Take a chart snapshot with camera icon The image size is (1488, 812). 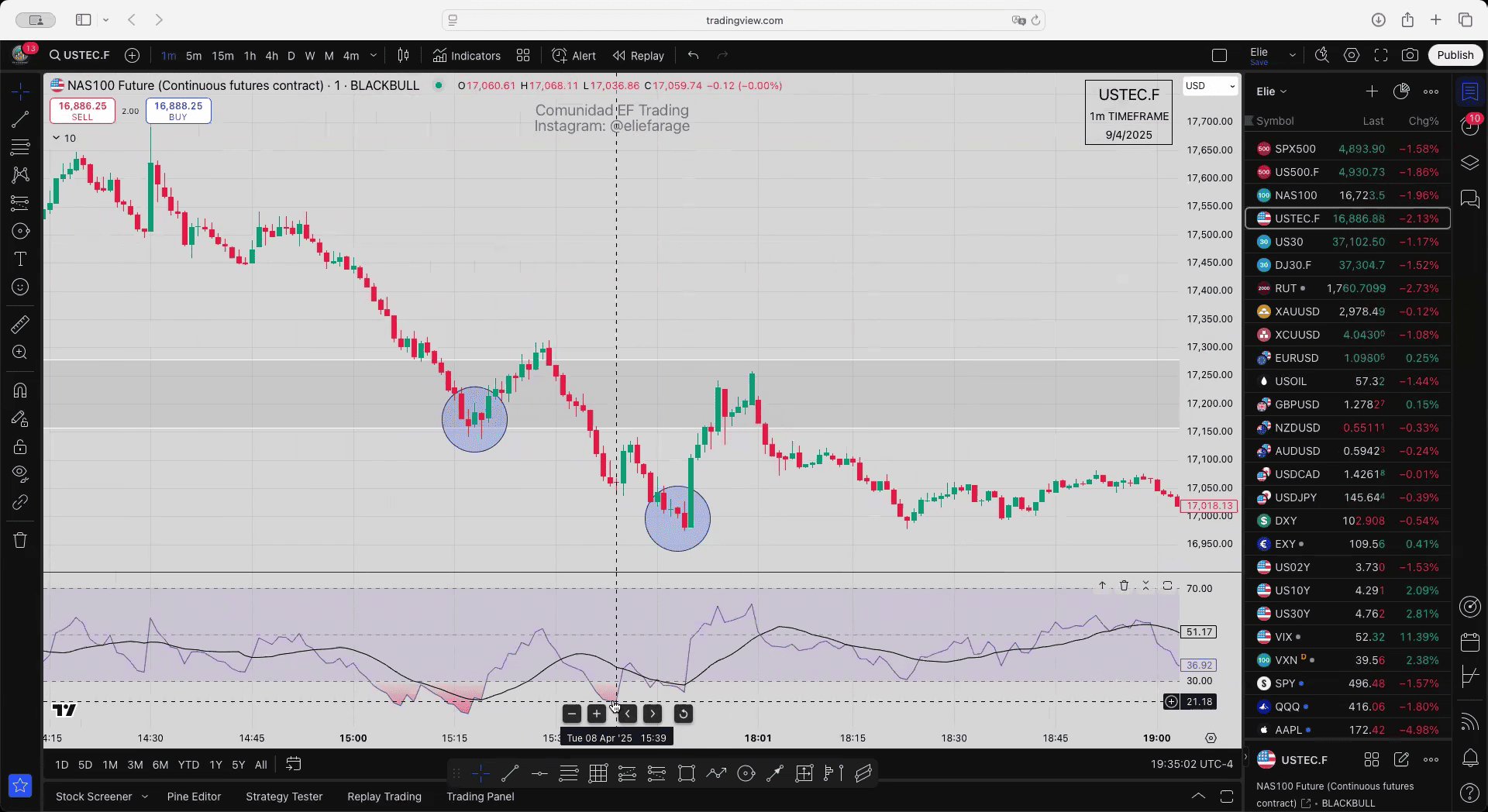(x=1410, y=56)
